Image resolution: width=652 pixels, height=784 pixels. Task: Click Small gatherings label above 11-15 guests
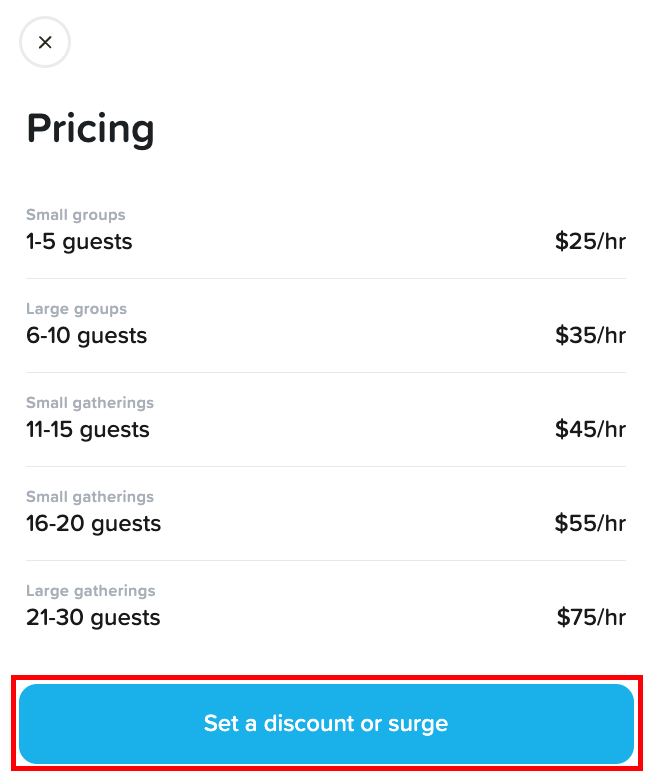tap(90, 403)
